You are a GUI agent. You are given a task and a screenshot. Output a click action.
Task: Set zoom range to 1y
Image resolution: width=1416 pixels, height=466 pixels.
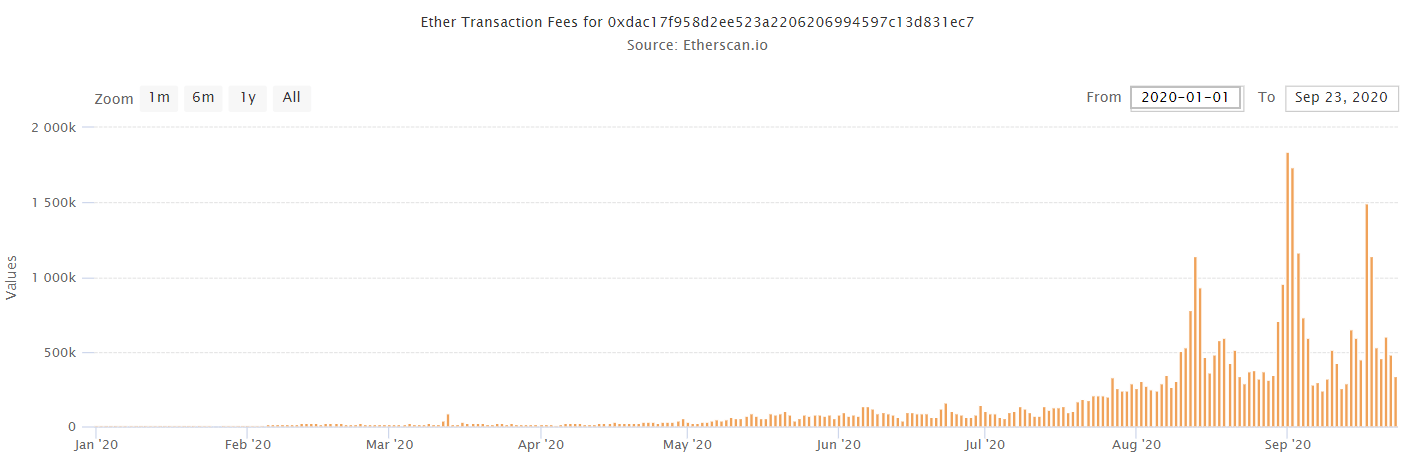(x=248, y=98)
